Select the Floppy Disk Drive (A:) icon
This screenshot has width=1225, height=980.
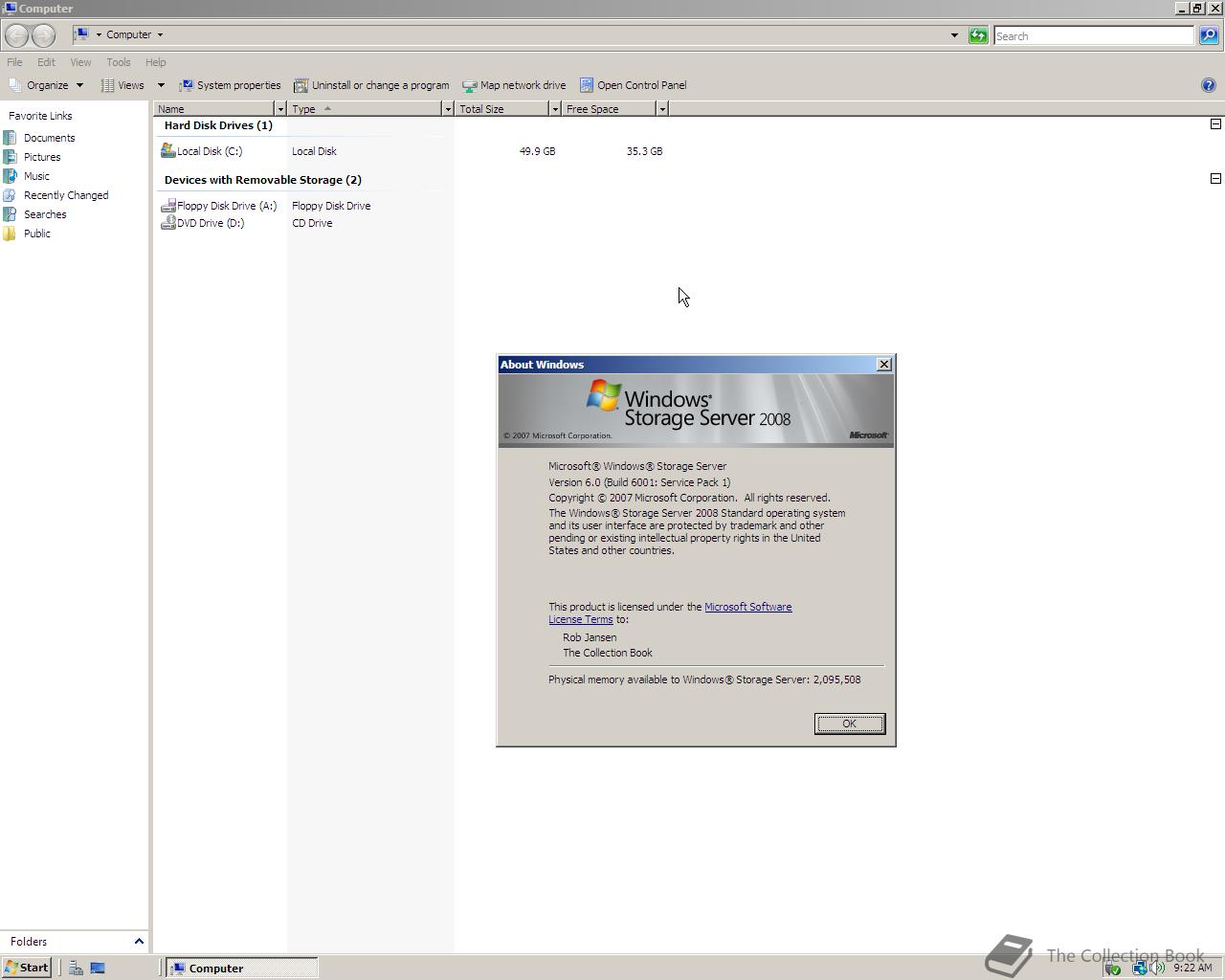pos(168,206)
